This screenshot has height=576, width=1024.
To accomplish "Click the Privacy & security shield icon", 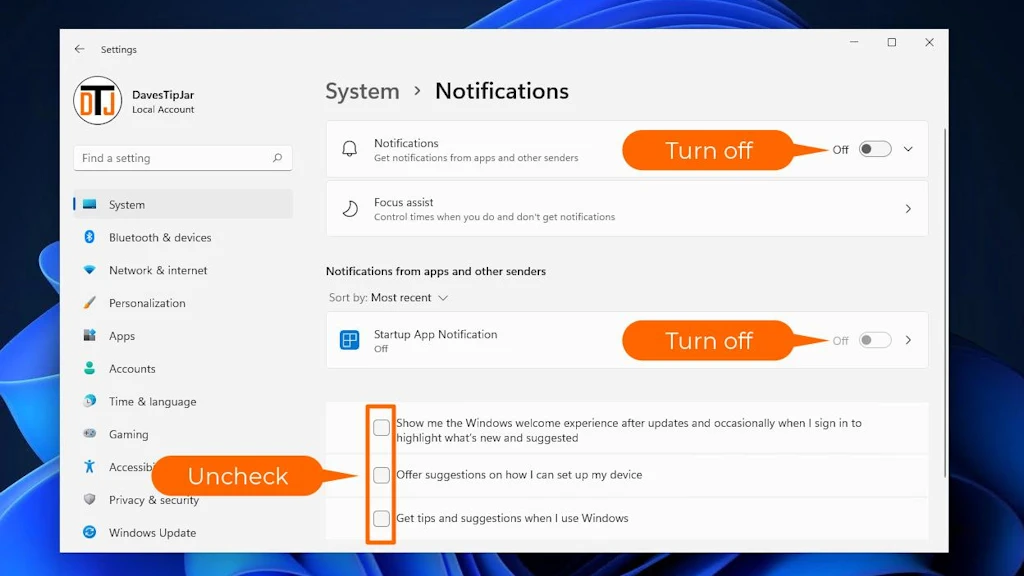I will point(89,499).
